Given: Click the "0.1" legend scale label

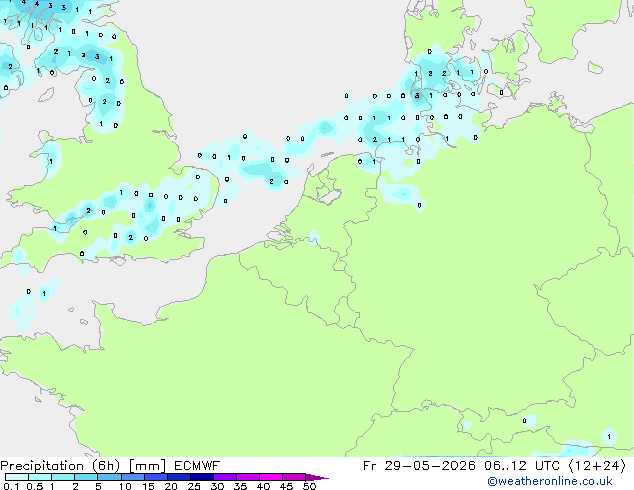Looking at the screenshot, I should pos(11,486).
